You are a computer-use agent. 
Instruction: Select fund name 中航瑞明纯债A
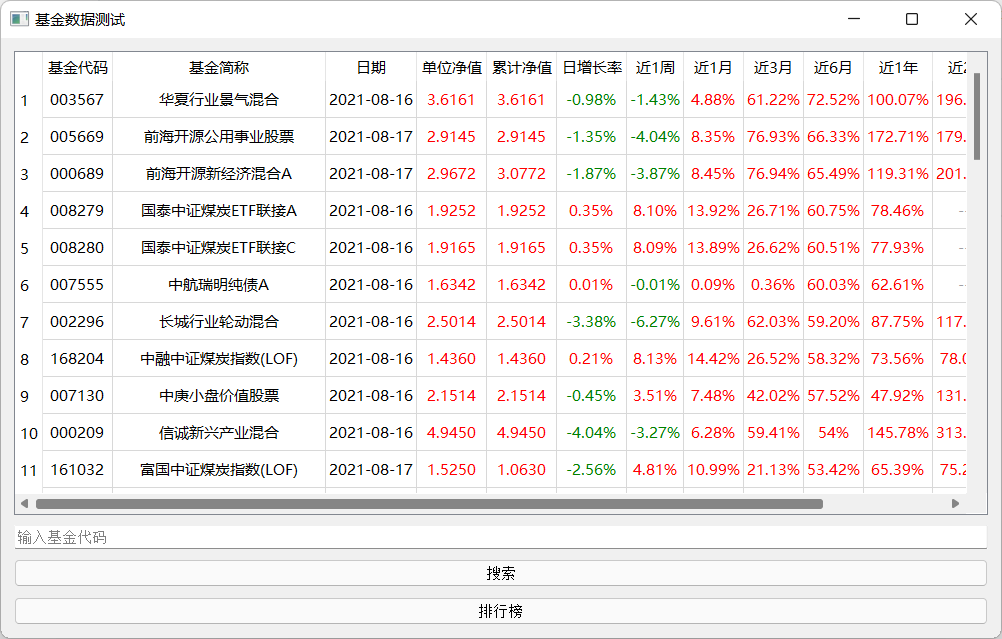tap(219, 285)
